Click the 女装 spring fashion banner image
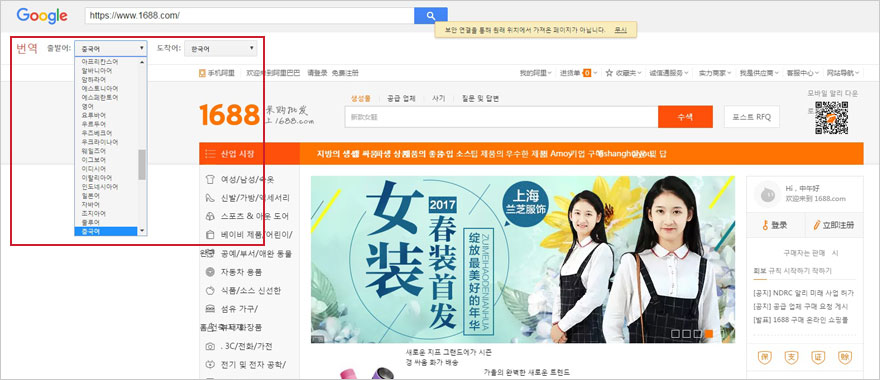Image resolution: width=880 pixels, height=380 pixels. [x=522, y=259]
